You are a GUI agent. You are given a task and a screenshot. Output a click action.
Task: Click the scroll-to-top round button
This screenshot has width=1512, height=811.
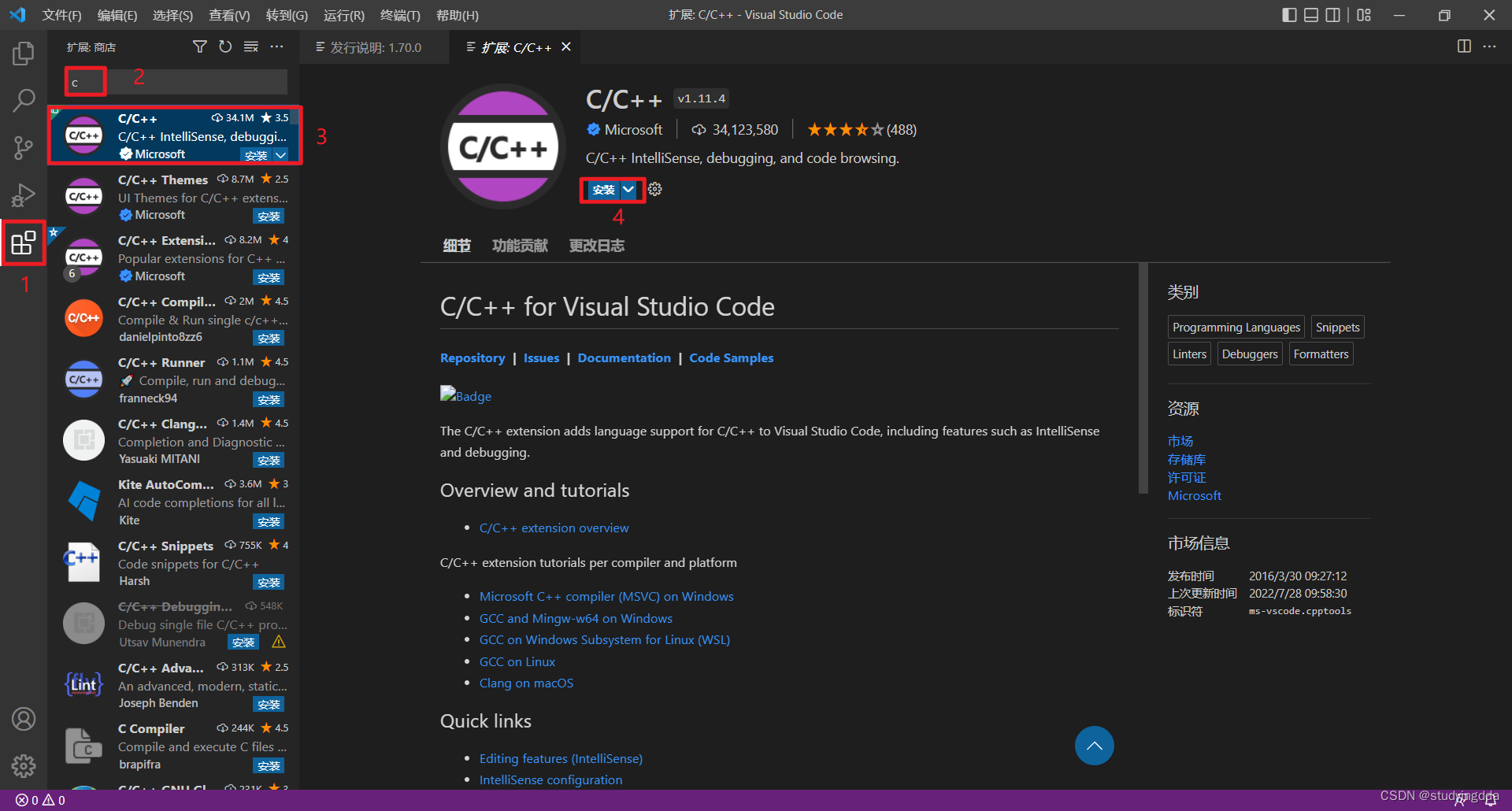[x=1094, y=746]
